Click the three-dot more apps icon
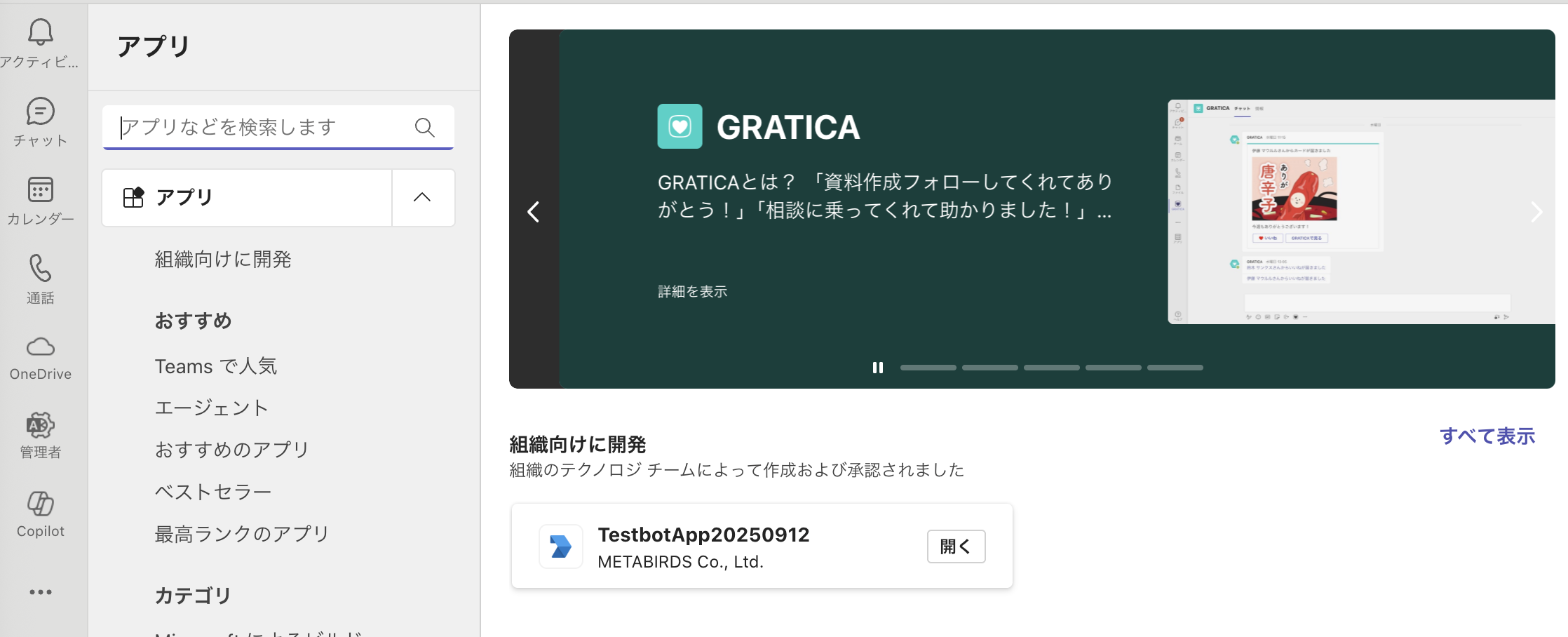 tap(40, 592)
